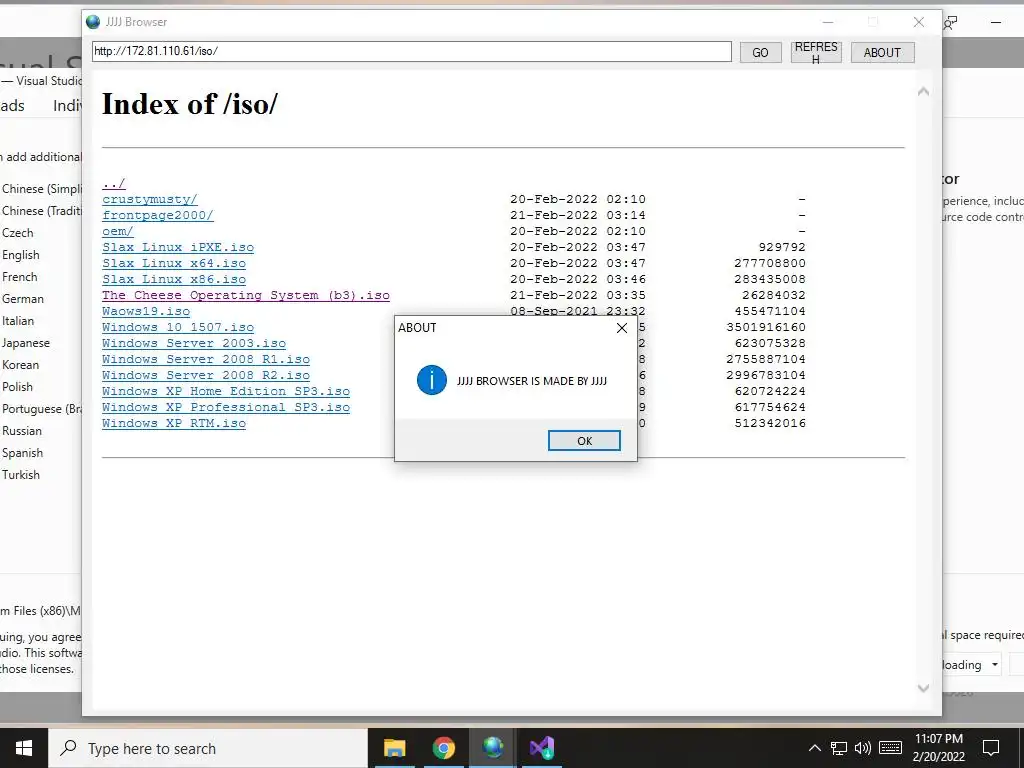Select Czech in Visual Studio language list
Screen dimensions: 1024x768
point(18,233)
